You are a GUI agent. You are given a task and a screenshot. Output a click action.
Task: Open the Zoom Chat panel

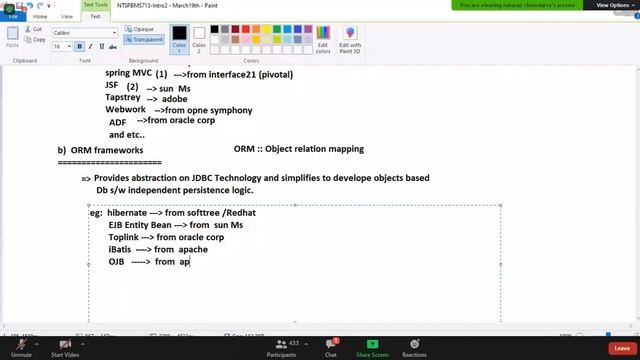coord(331,348)
